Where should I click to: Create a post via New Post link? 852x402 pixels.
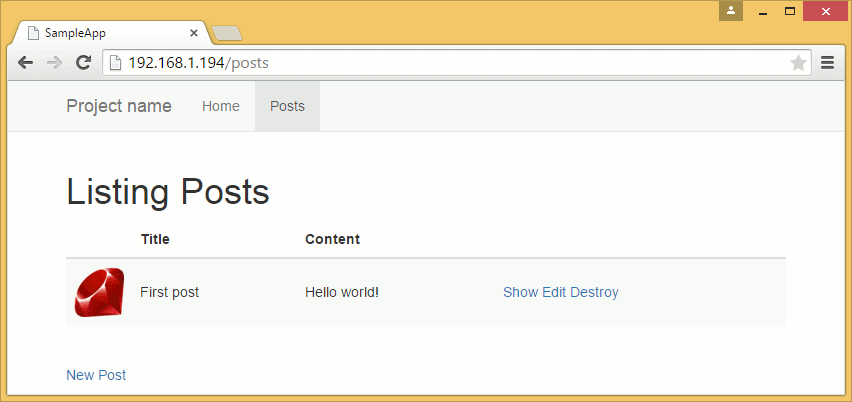[x=96, y=375]
